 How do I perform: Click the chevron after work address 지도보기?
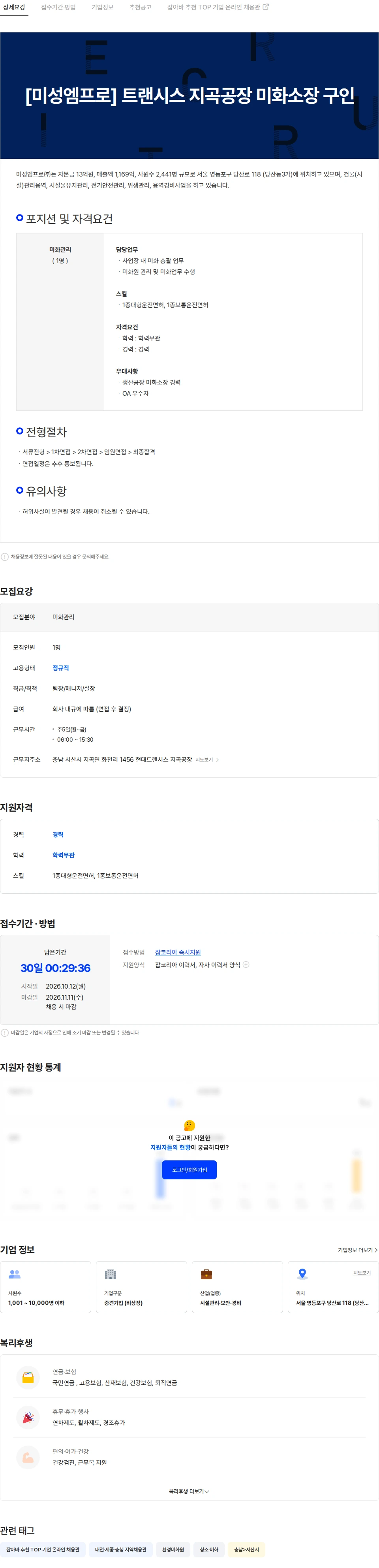218,760
